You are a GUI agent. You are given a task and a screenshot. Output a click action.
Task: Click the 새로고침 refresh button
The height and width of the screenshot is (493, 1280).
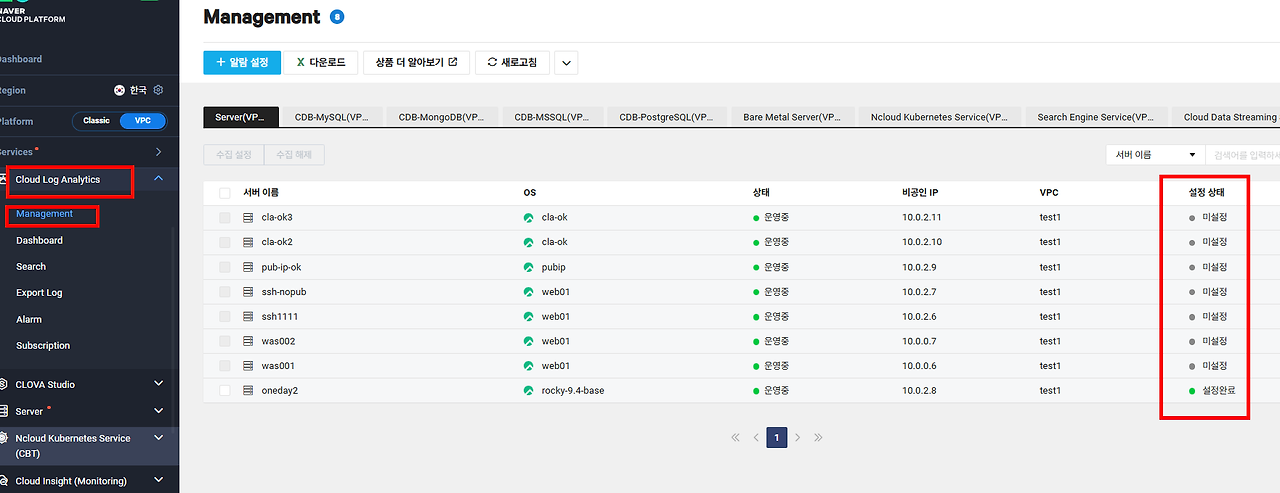click(512, 62)
